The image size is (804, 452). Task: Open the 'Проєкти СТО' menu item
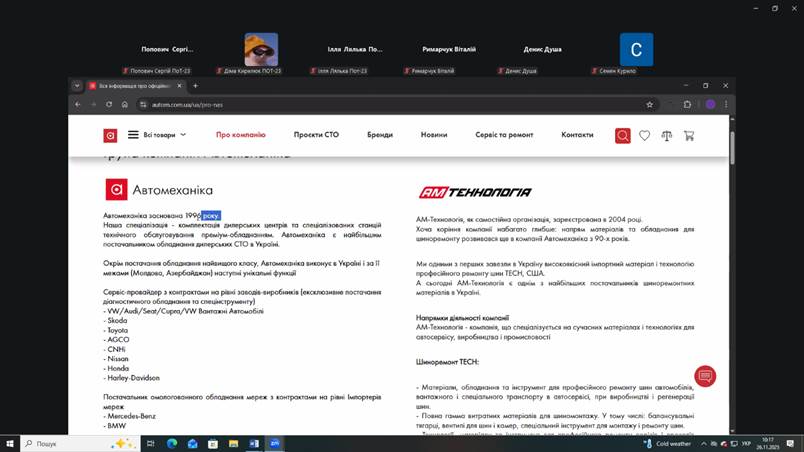point(316,135)
